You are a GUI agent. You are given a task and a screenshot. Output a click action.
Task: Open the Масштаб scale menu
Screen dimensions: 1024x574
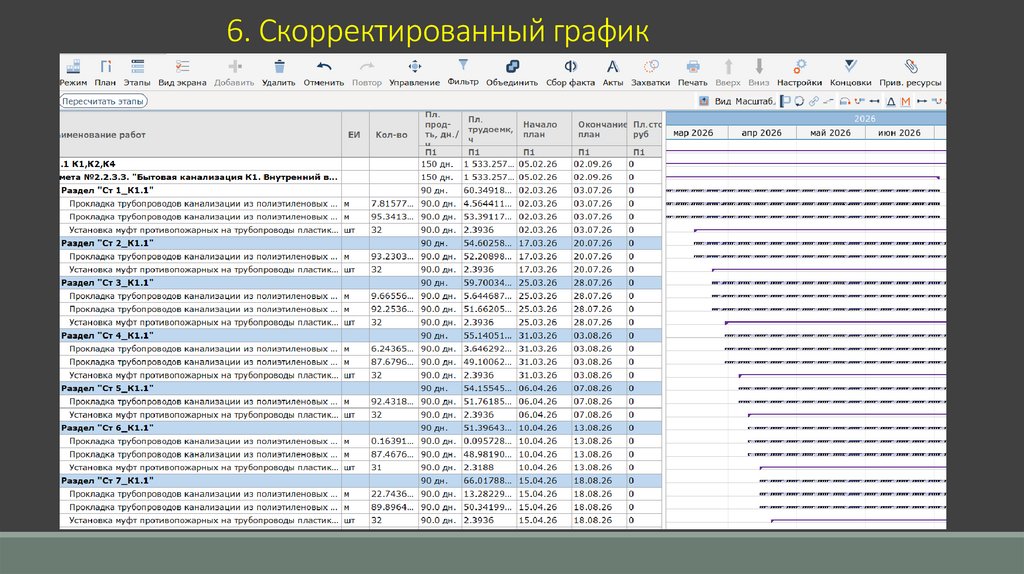(755, 101)
